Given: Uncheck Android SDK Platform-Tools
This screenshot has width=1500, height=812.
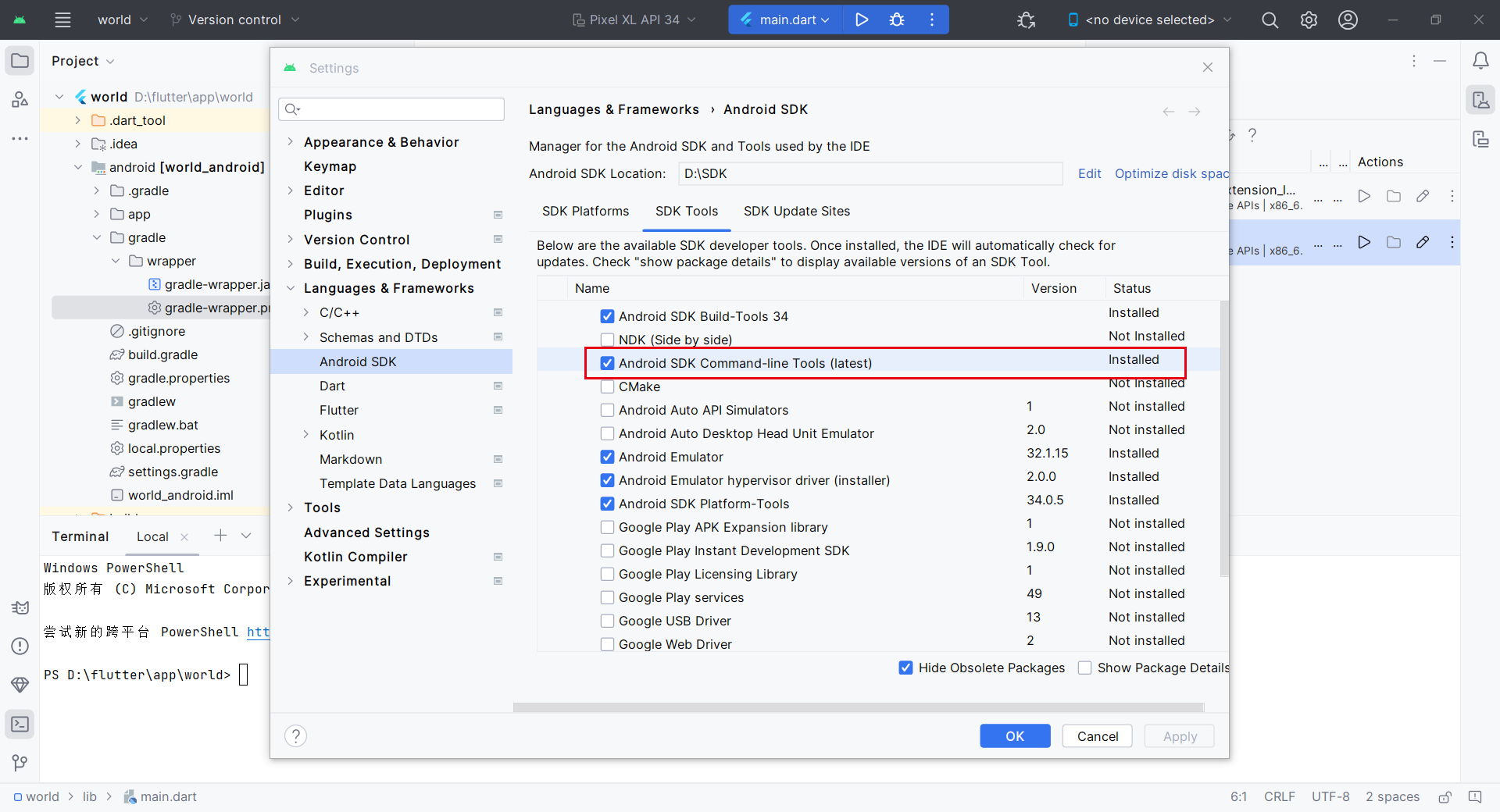Looking at the screenshot, I should coord(607,504).
